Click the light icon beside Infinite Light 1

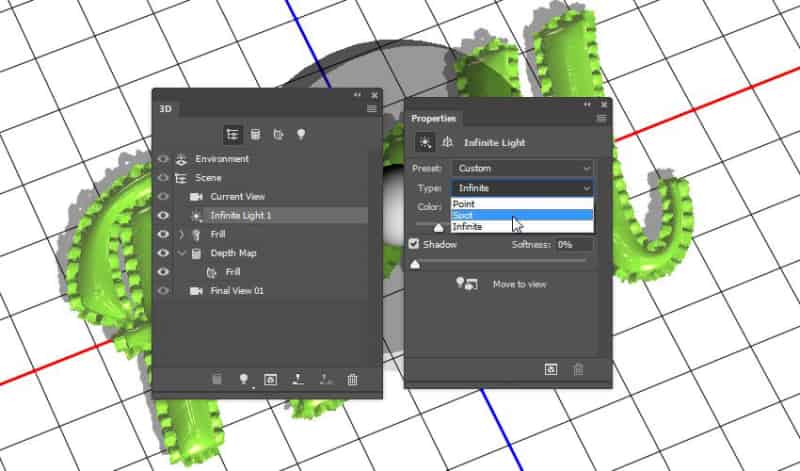pyautogui.click(x=196, y=216)
